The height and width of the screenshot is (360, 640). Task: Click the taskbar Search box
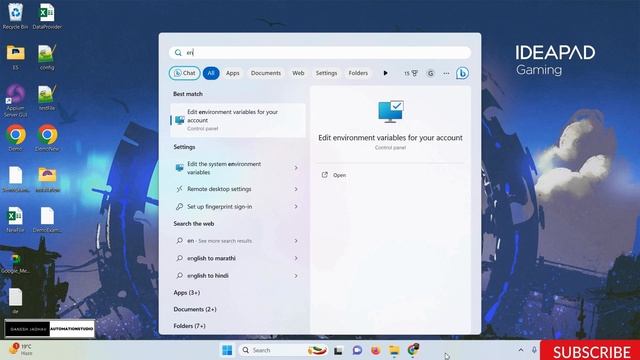point(282,350)
